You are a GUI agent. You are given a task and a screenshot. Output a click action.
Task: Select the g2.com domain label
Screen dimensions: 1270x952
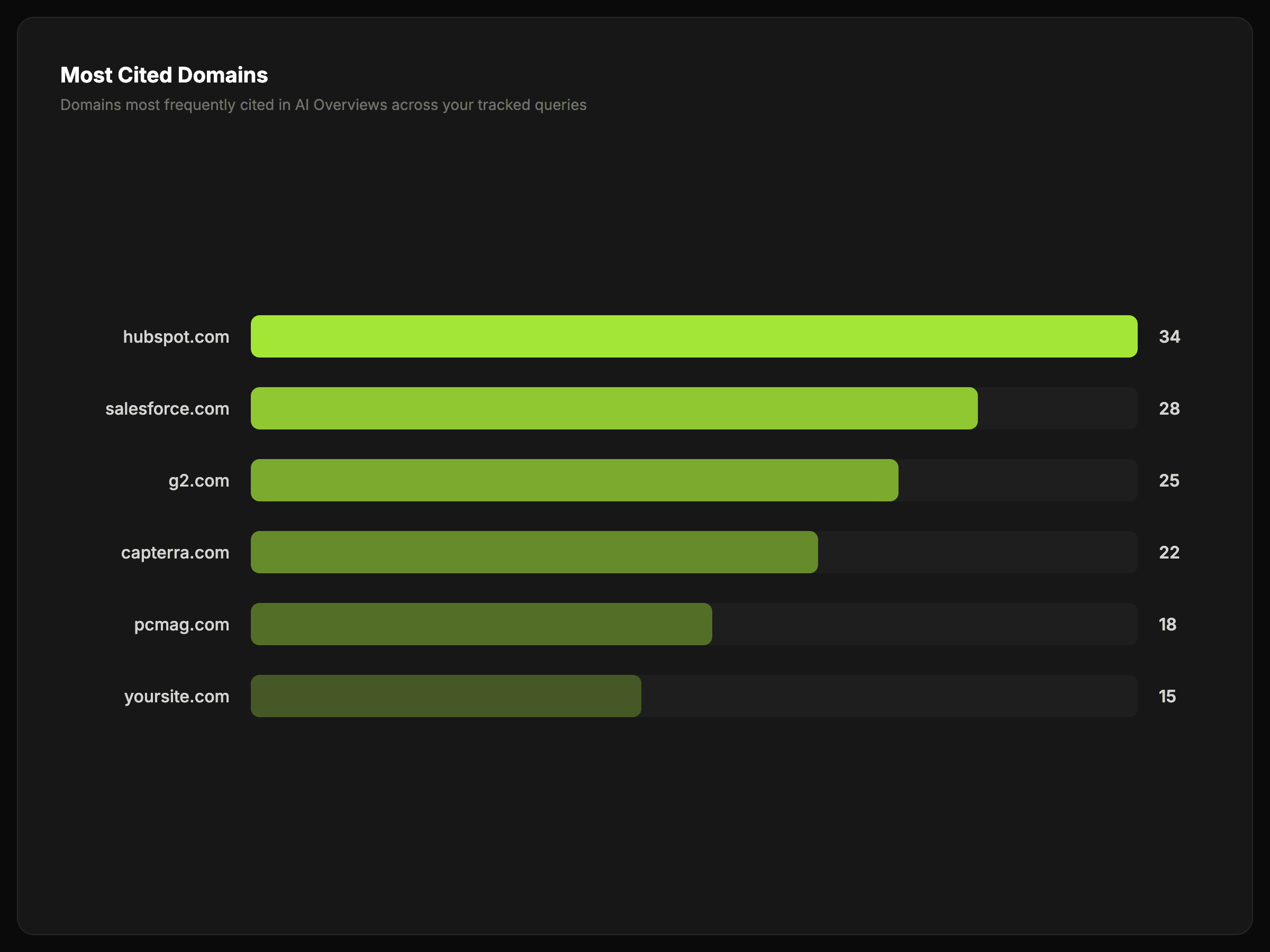point(198,480)
